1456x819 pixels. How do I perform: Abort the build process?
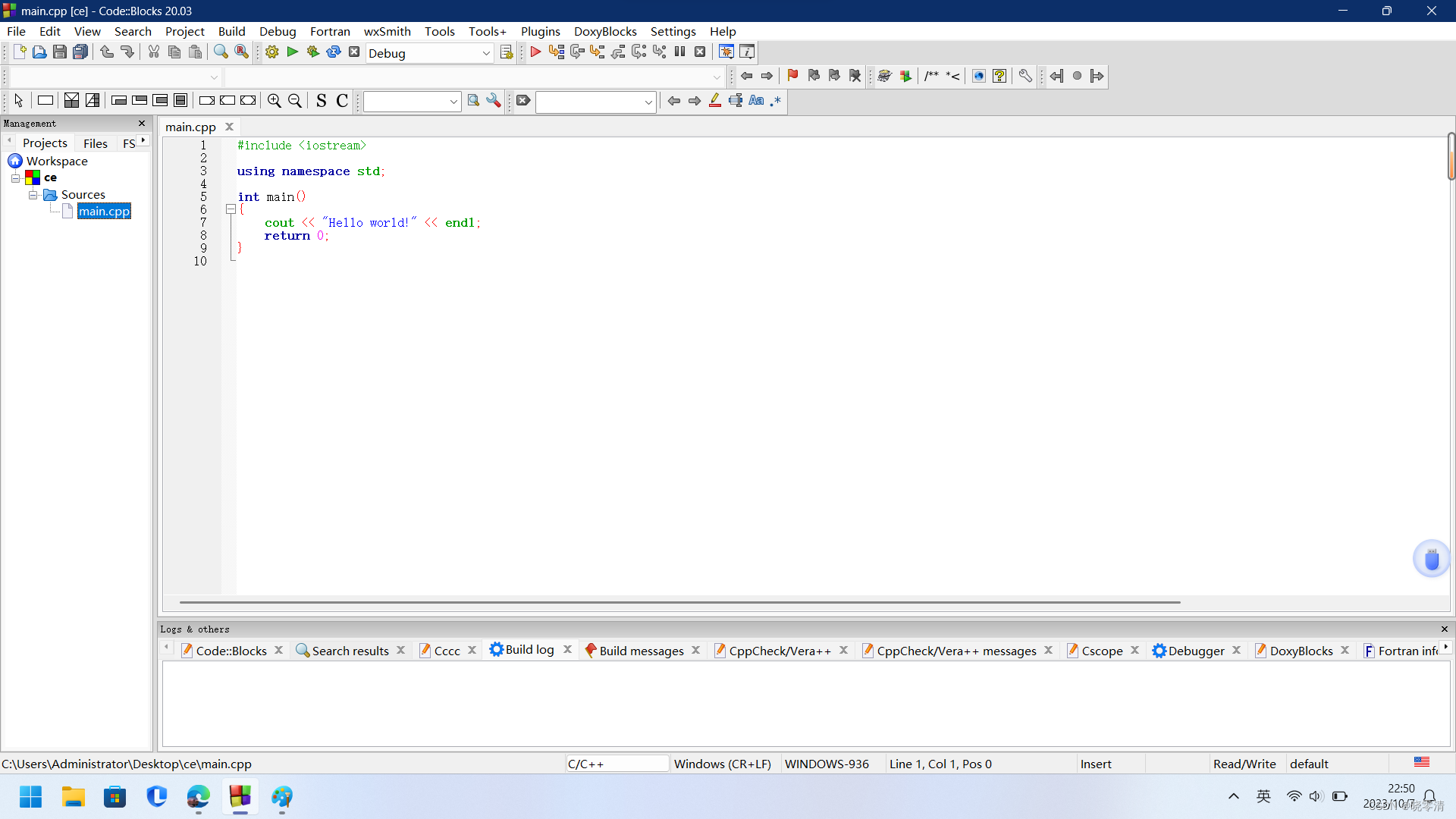coord(354,52)
